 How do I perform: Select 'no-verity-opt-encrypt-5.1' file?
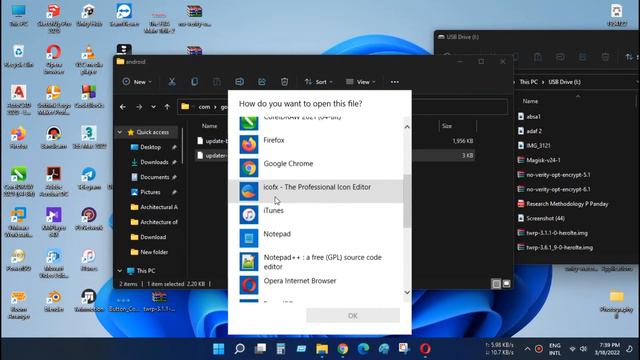pos(558,175)
